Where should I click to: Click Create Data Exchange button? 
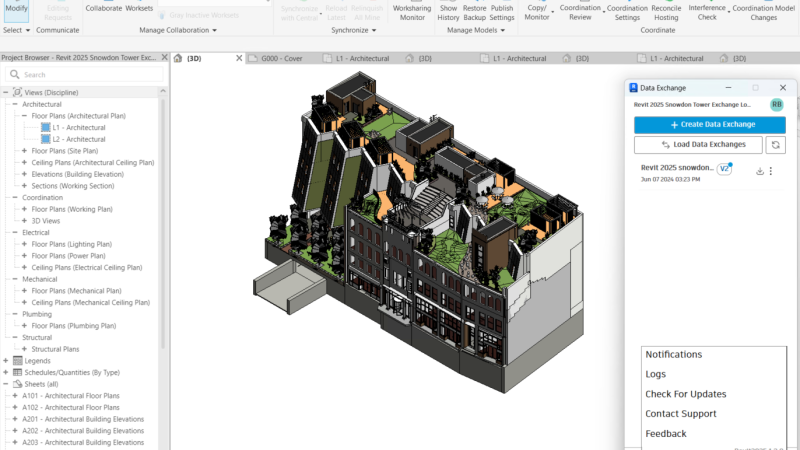click(710, 124)
